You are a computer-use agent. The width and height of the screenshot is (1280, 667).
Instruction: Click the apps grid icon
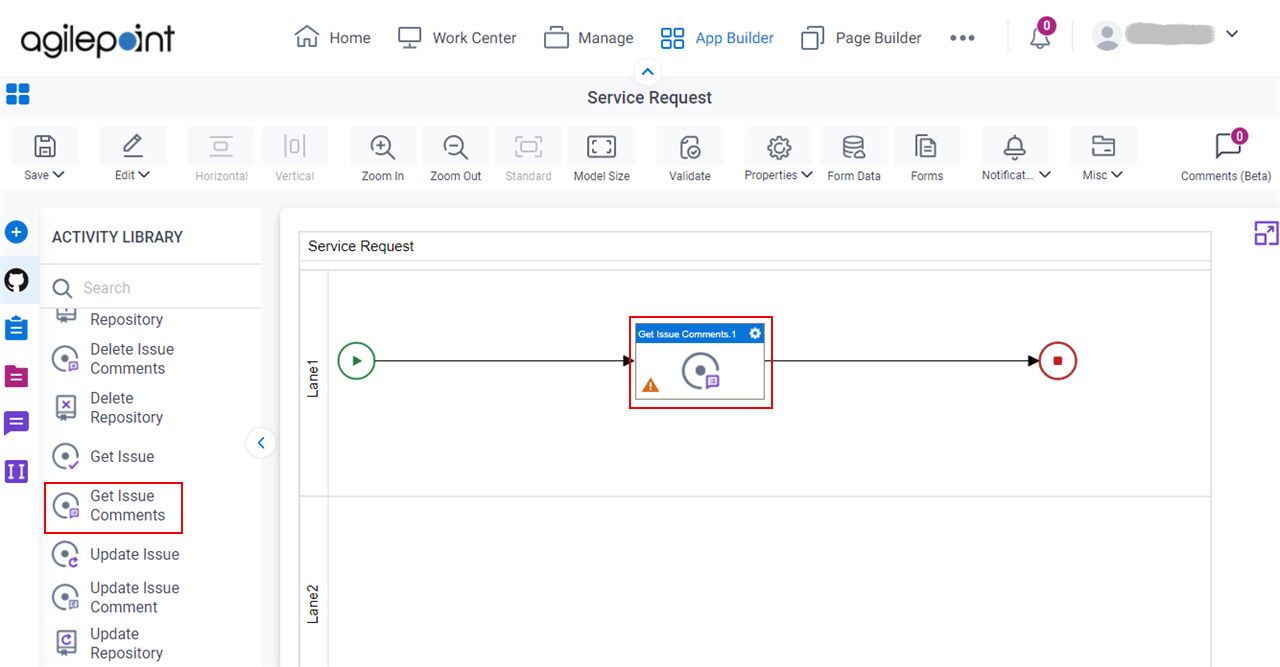click(18, 94)
